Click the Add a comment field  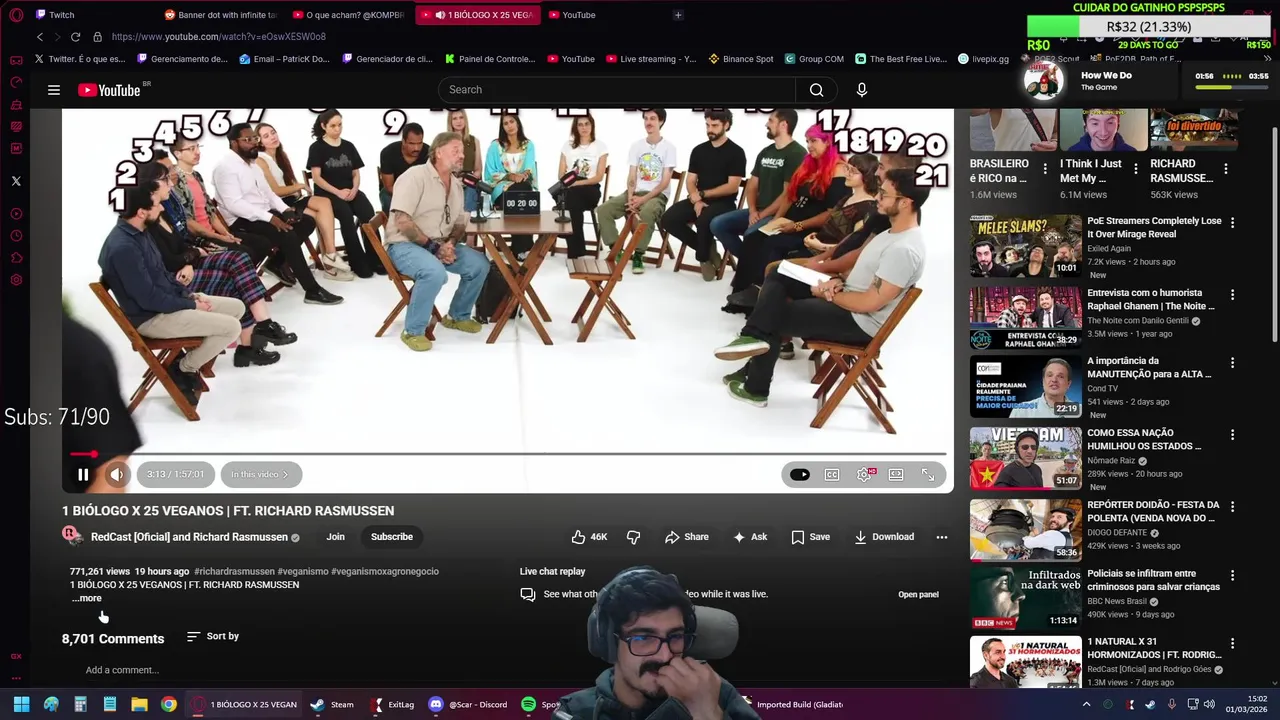tap(122, 670)
